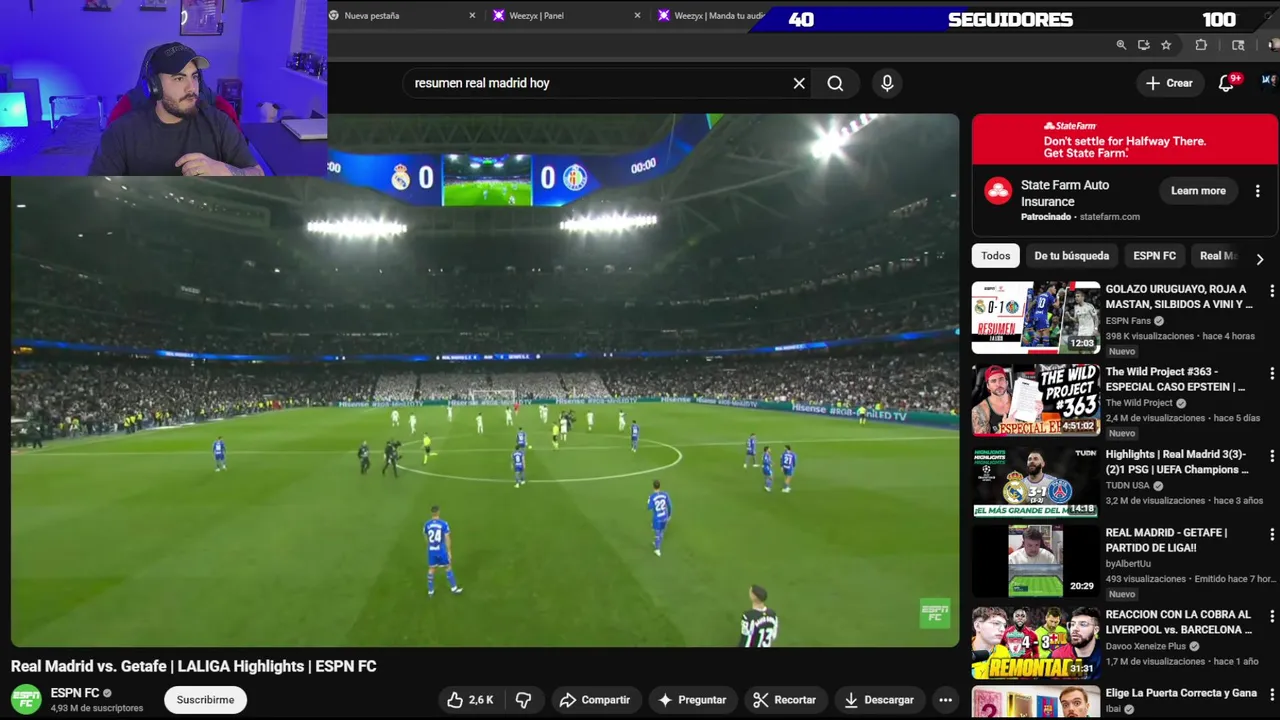The image size is (1280, 720).
Task: Open Elige La Puerta Correcta video title
Action: [1181, 693]
